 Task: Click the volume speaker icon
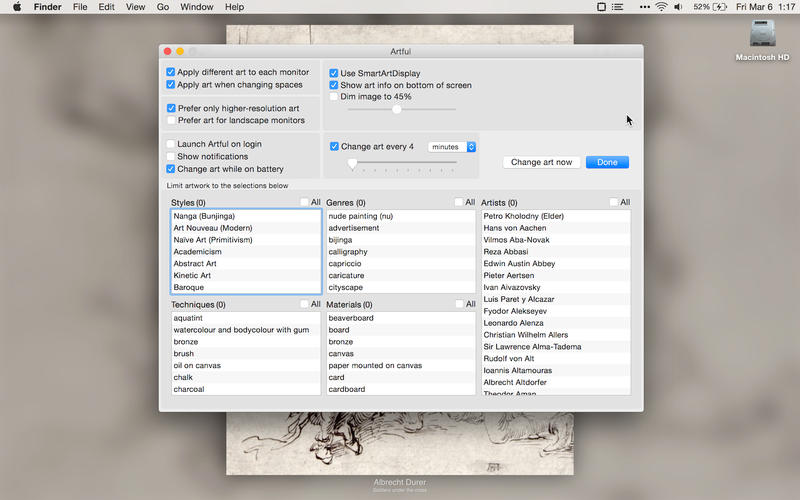678,7
